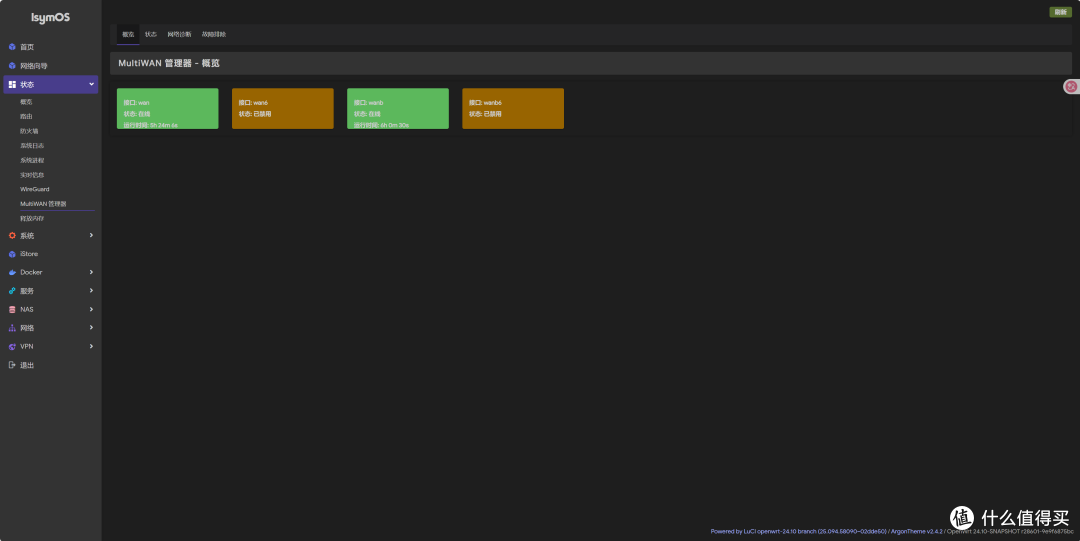Viewport: 1080px width, 541px height.
Task: Expand the VPN menu chevron
Action: click(x=91, y=346)
